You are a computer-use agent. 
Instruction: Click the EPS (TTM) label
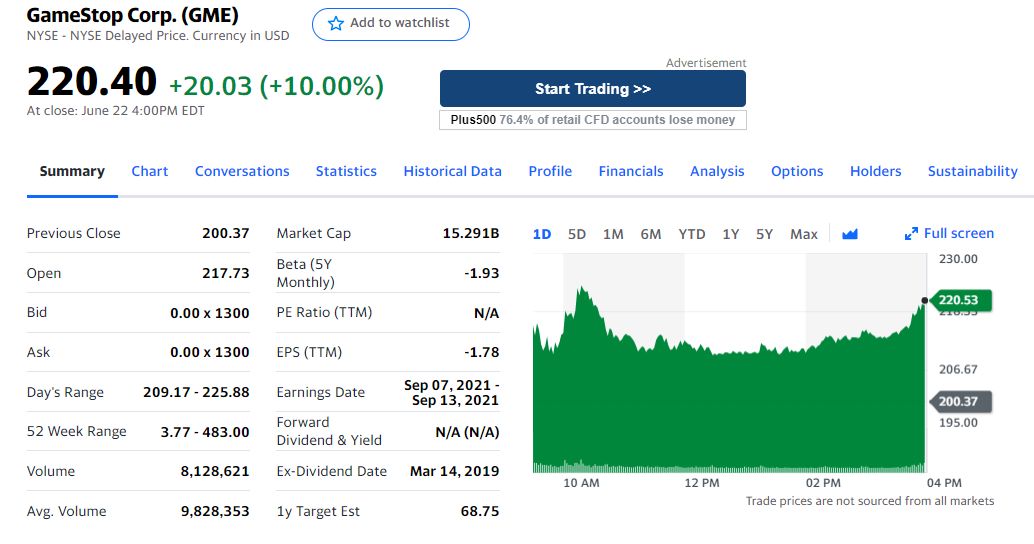click(309, 352)
